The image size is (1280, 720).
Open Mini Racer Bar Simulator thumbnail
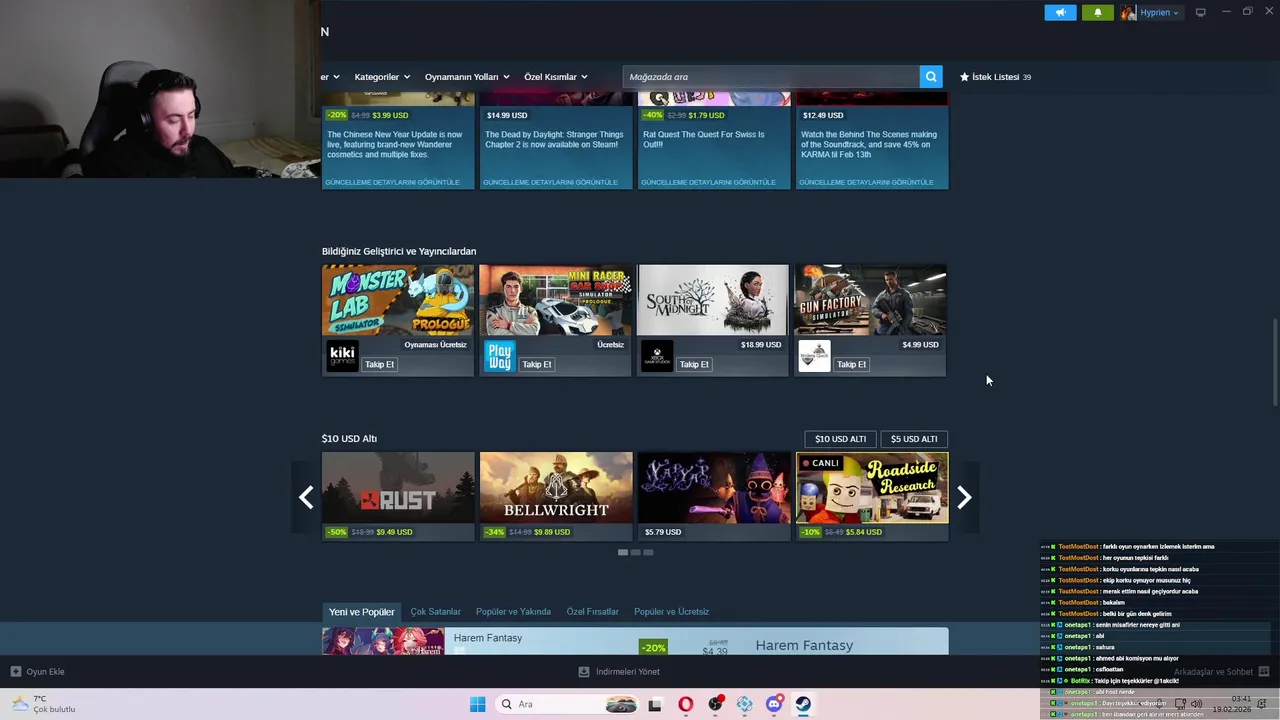click(555, 300)
